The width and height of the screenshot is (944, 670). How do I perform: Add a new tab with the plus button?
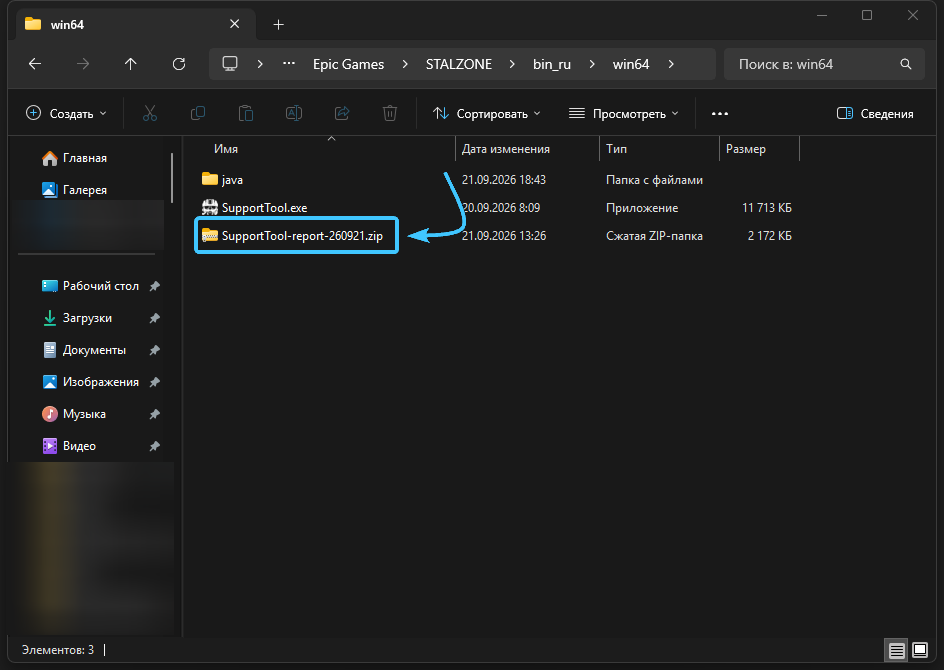tap(278, 25)
